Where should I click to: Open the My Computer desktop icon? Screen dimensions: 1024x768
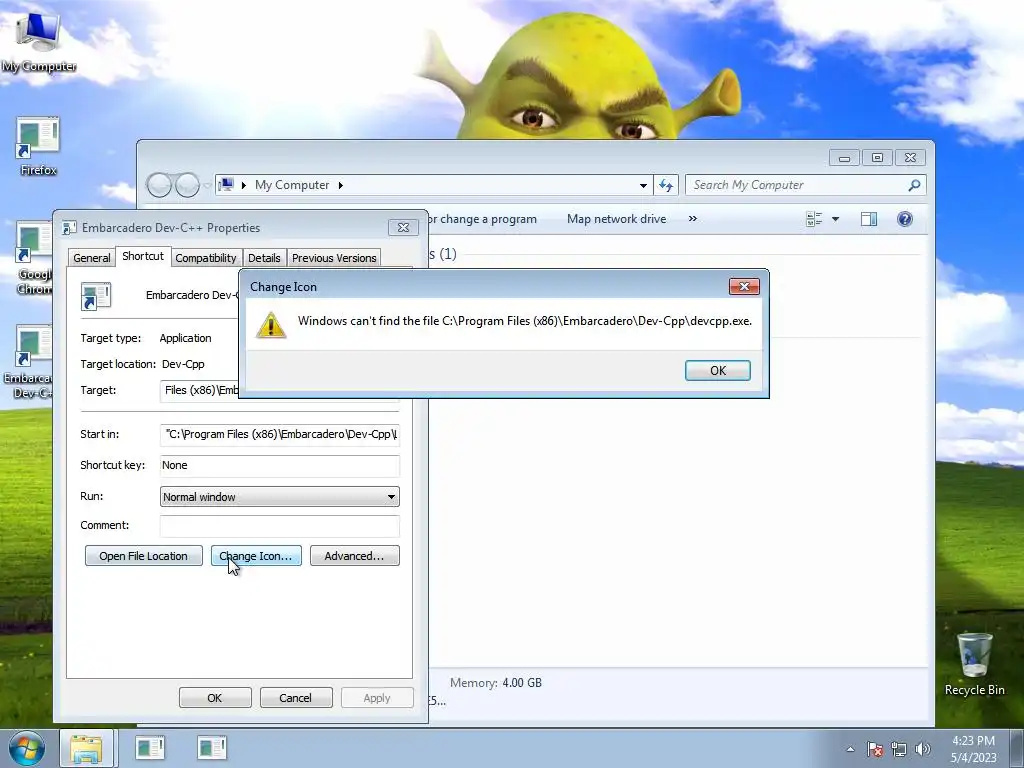coord(38,39)
